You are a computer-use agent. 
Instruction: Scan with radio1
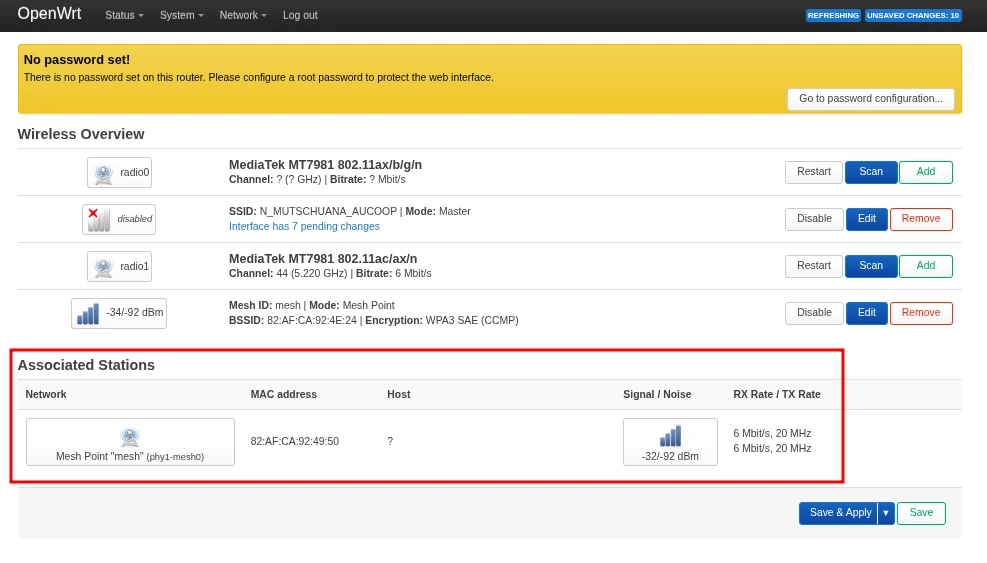[871, 266]
